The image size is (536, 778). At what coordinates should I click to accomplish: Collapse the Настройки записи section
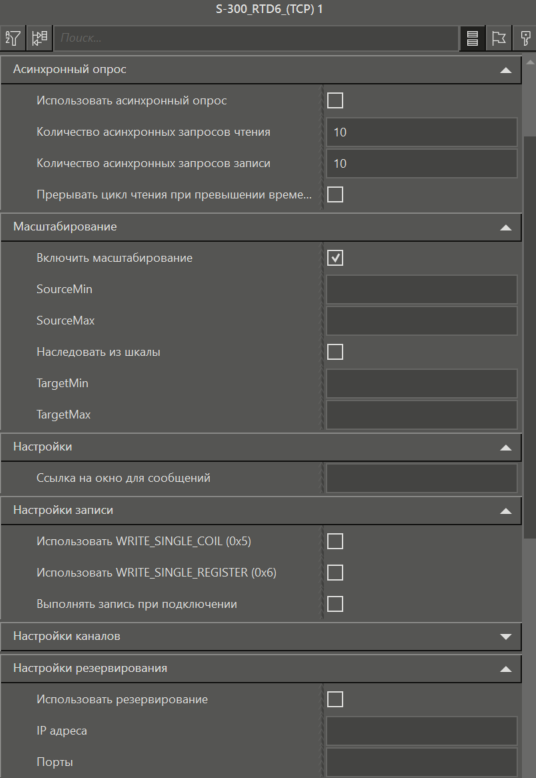[x=506, y=511]
